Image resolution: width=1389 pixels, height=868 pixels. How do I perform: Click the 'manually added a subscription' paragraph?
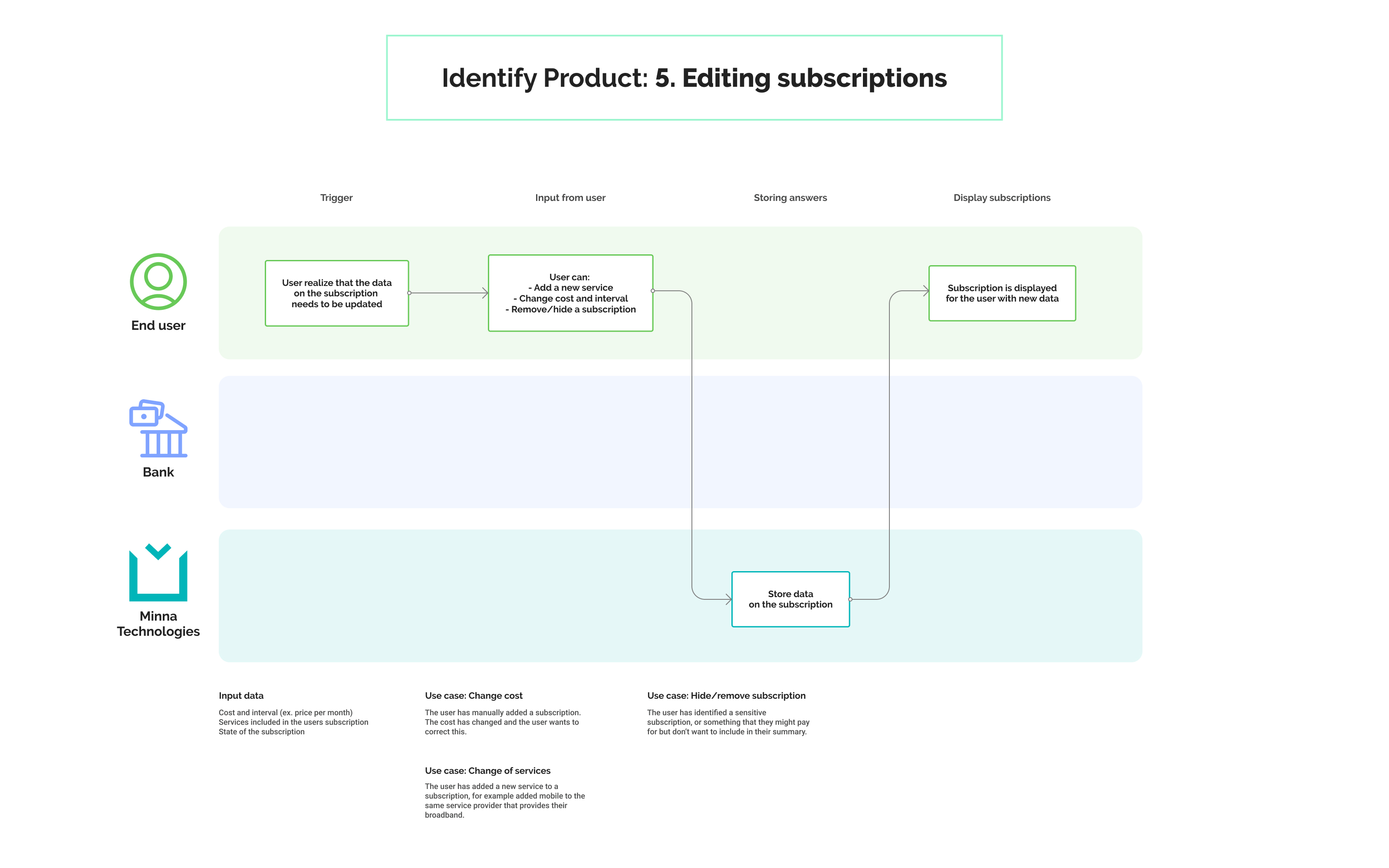point(503,722)
